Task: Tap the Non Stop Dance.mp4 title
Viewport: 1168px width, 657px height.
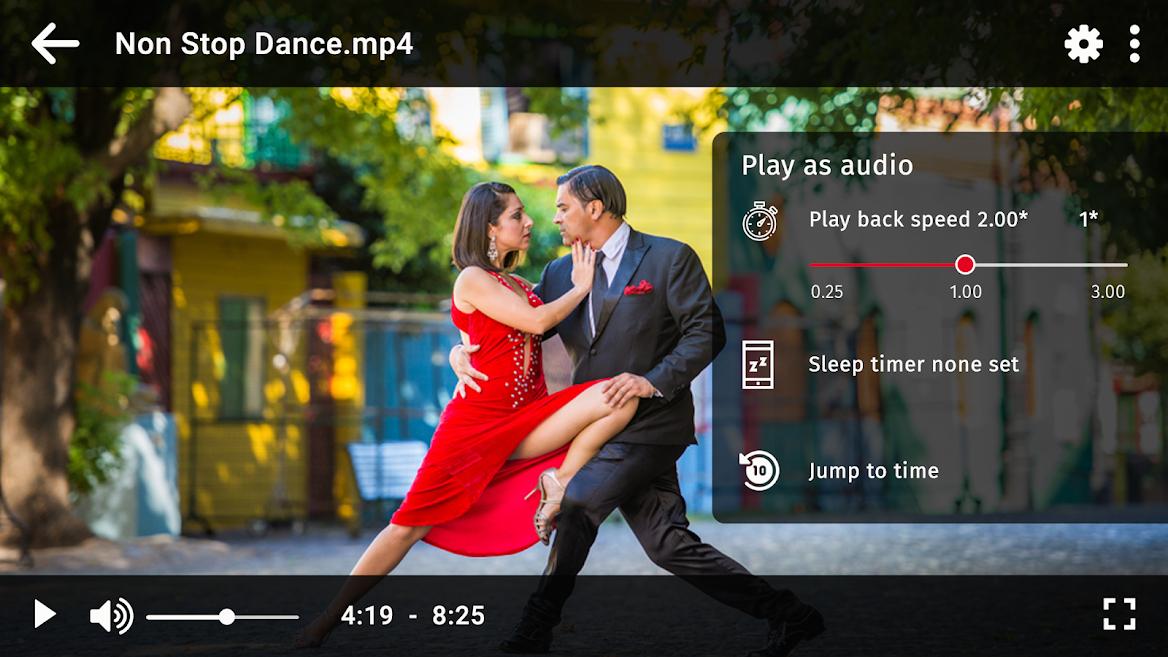Action: (x=263, y=44)
